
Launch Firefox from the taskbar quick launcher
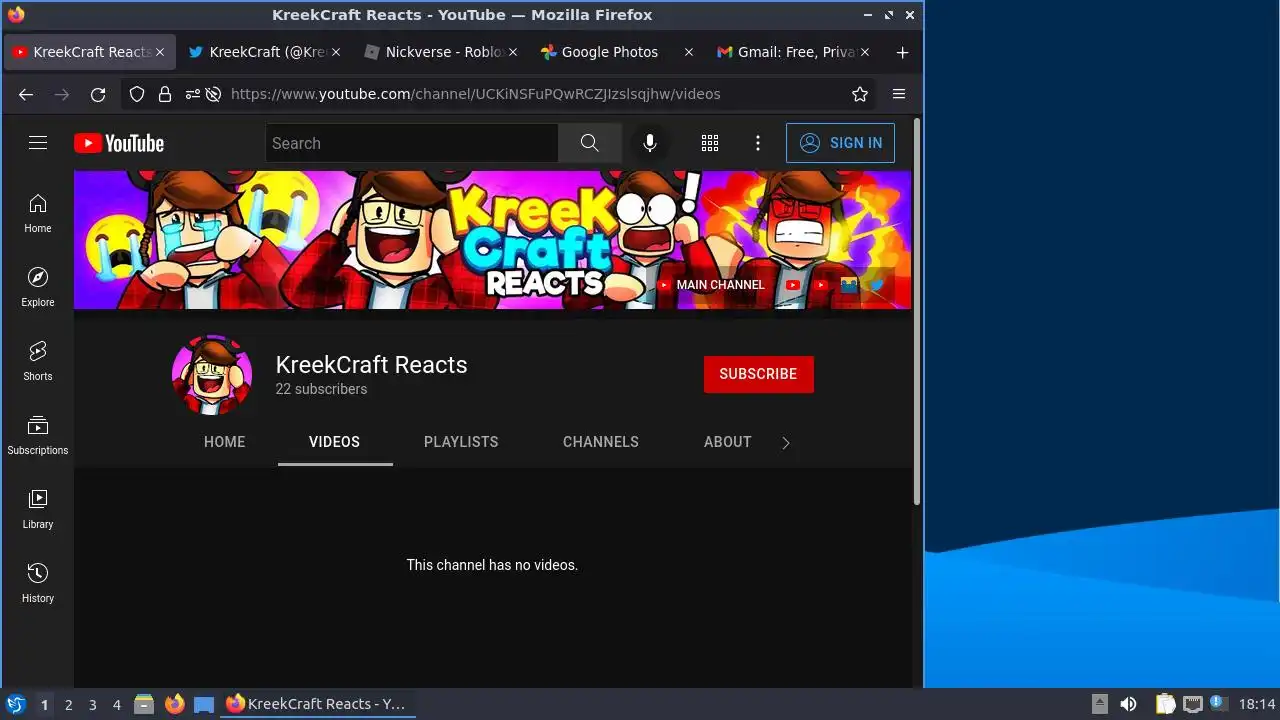[175, 704]
